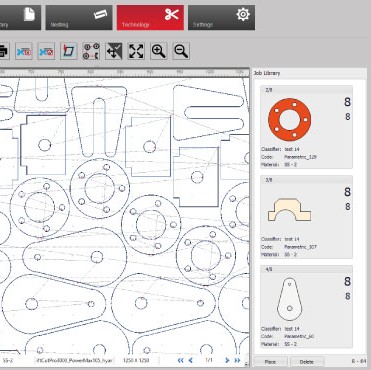Click the fit-to-screen arrows icon
Image resolution: width=371 pixels, height=370 pixels.
136,51
